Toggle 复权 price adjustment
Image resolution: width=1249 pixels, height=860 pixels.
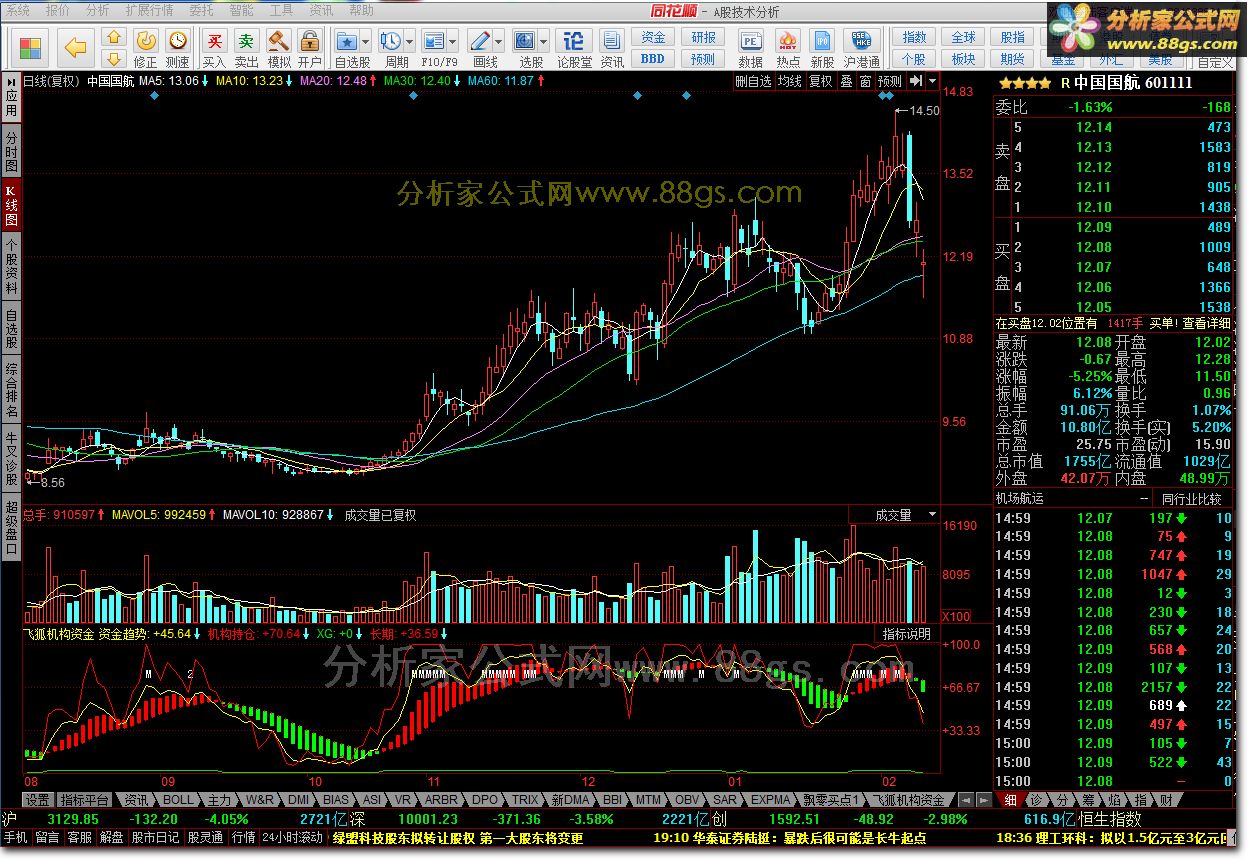[x=821, y=81]
